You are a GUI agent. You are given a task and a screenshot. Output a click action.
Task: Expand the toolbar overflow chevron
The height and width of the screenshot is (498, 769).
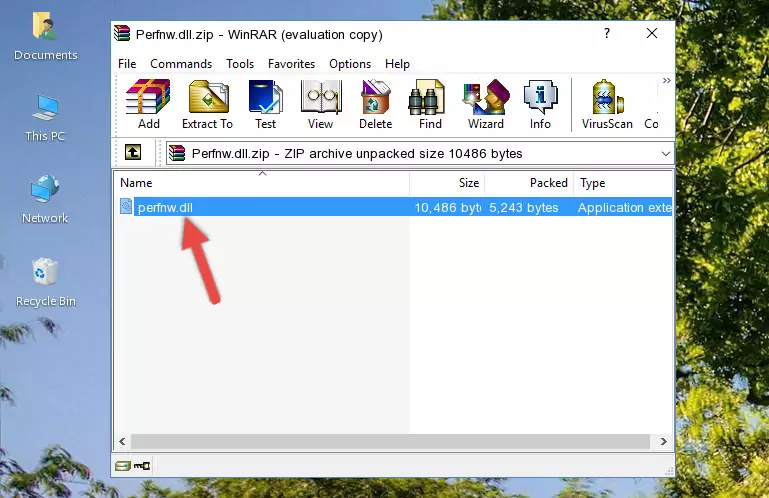(x=666, y=80)
